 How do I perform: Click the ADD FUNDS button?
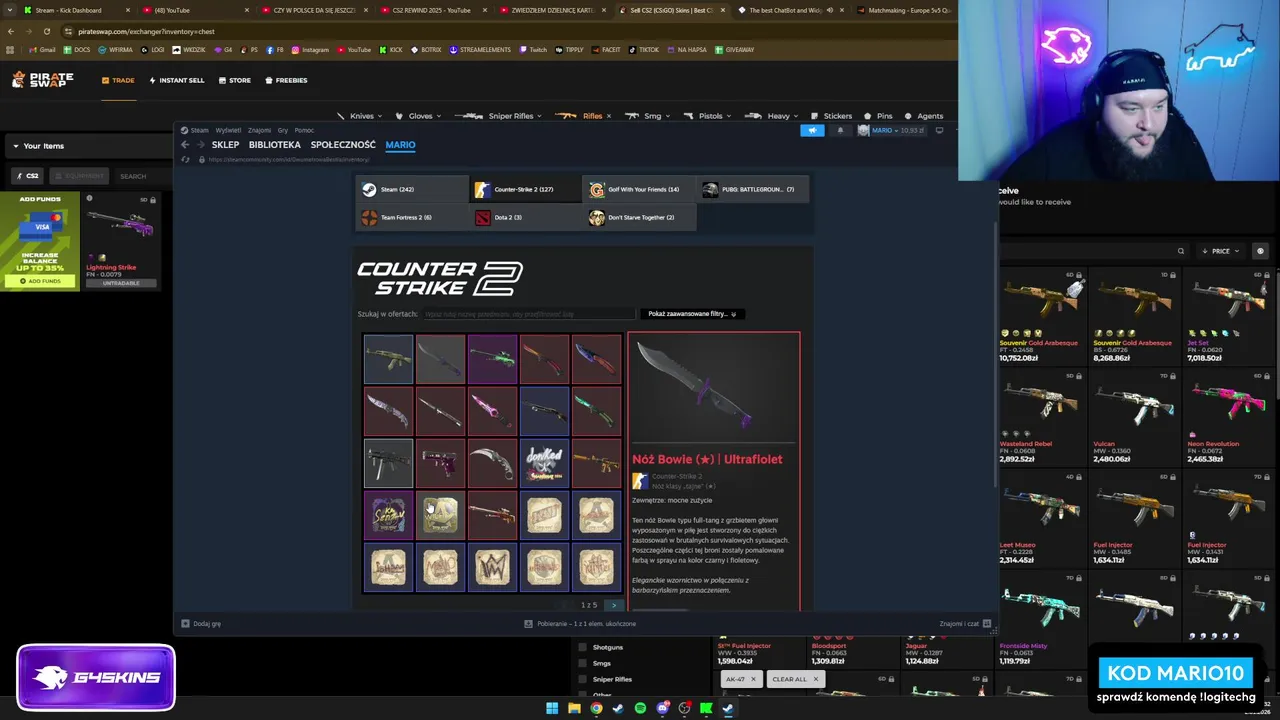(40, 281)
